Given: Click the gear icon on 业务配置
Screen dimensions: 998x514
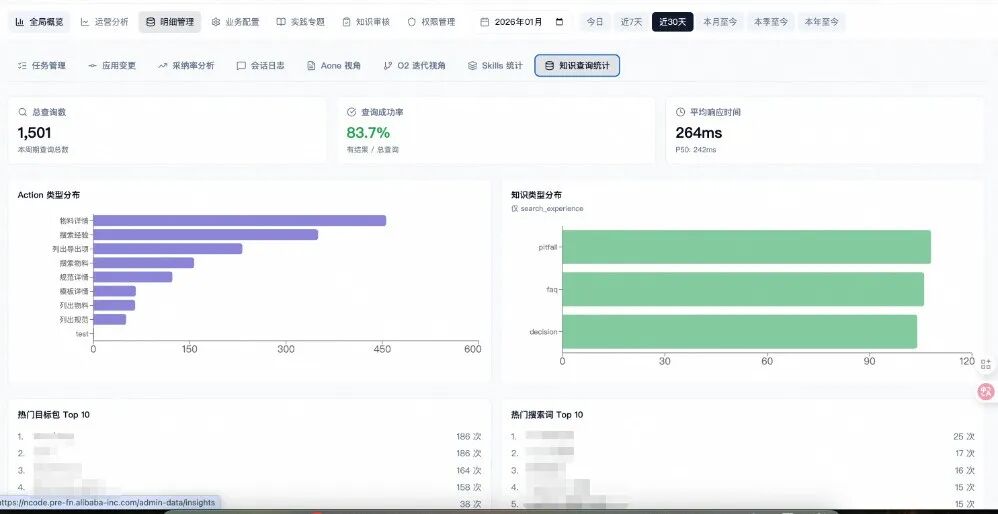Looking at the screenshot, I should click(x=216, y=22).
